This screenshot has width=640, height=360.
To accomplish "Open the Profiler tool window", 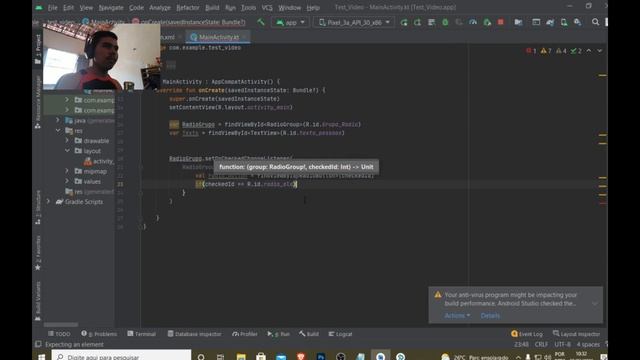I will [245, 334].
